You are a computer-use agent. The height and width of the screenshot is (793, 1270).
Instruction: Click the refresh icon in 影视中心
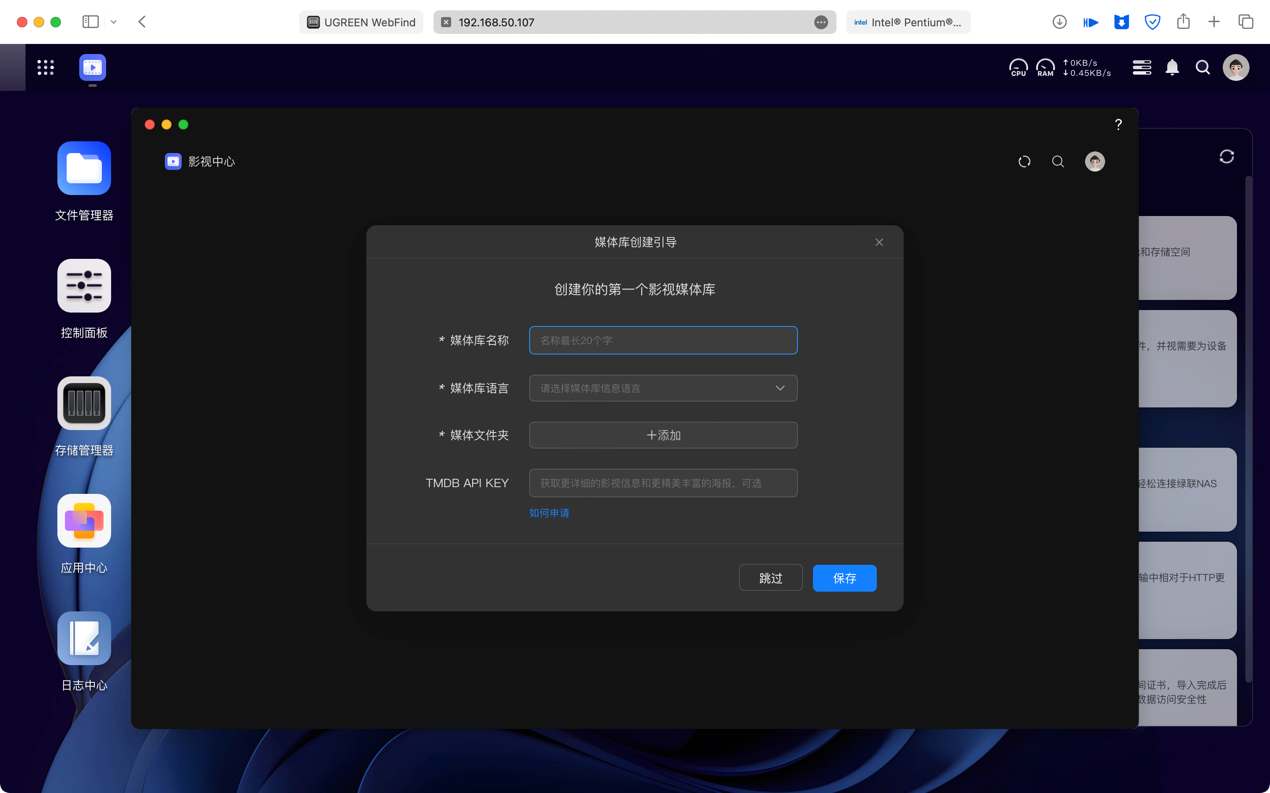point(1024,161)
